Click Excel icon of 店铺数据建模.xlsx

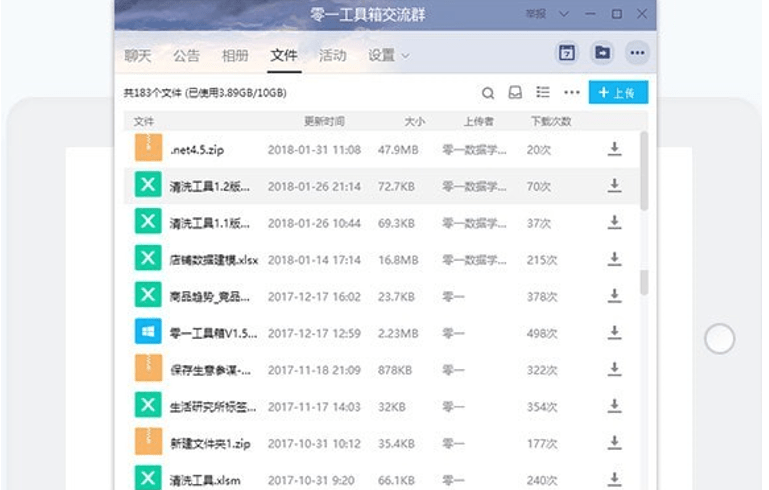pos(148,258)
